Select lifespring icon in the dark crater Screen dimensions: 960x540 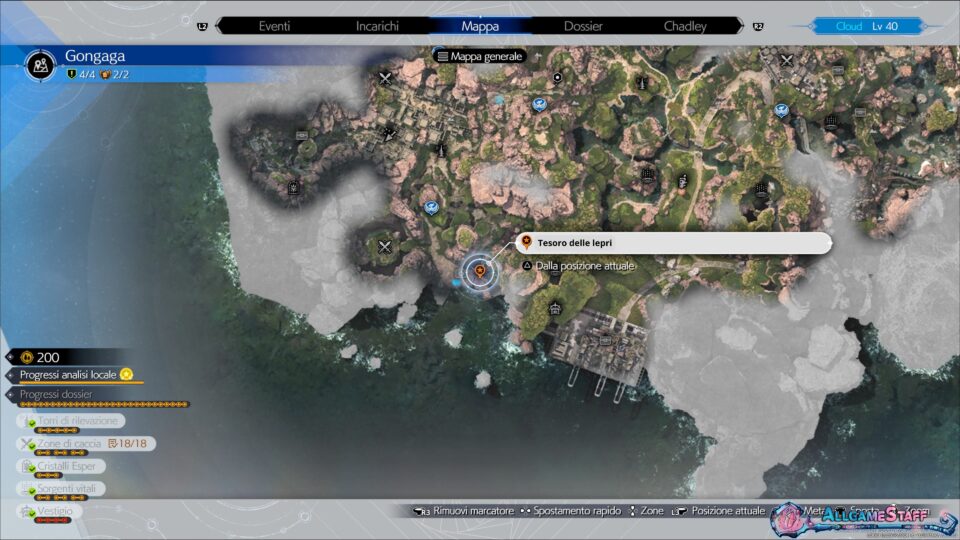point(761,189)
